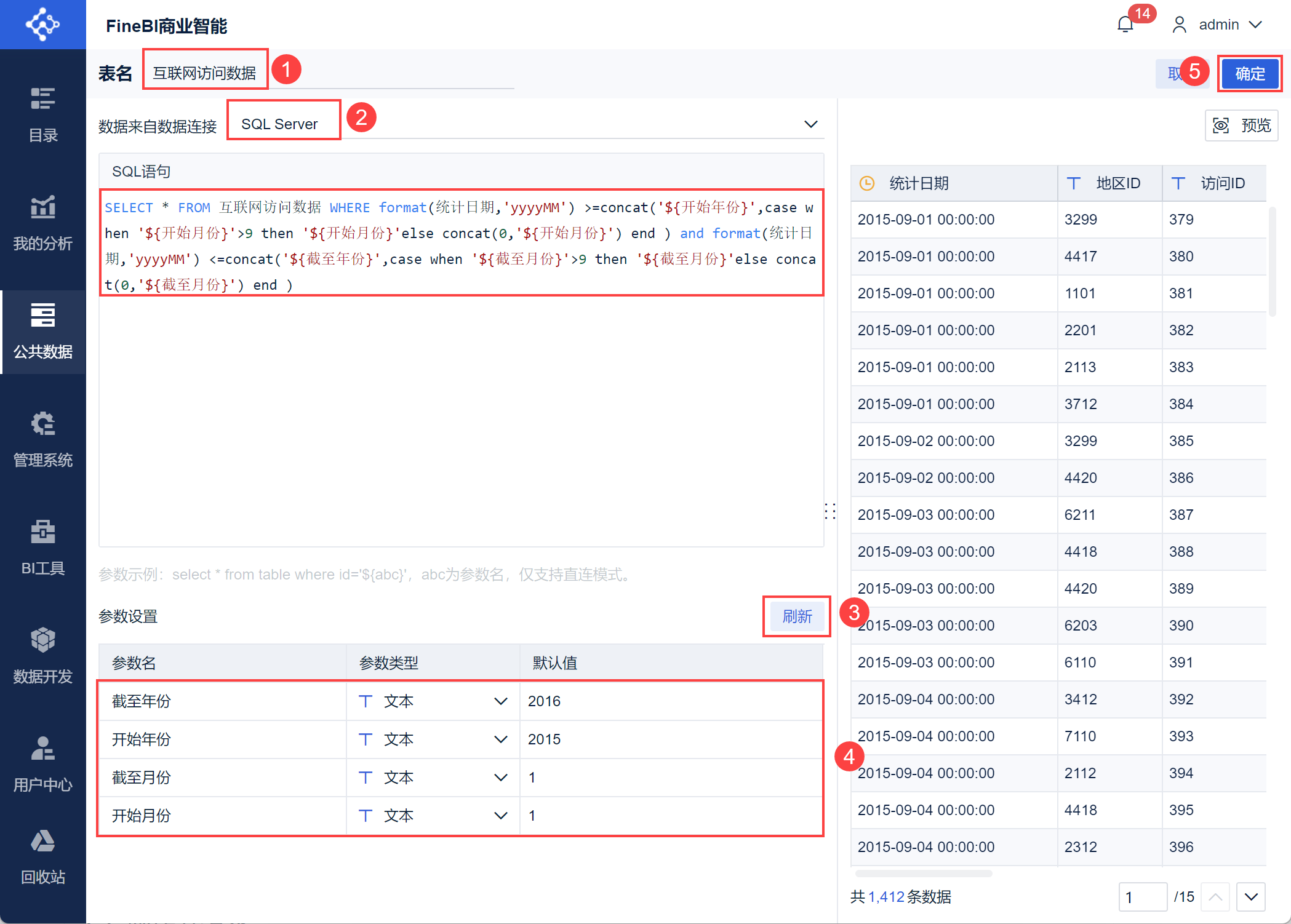Screen dimensions: 1291x924
Task: Open parameter type dropdown for 开始月份
Action: coord(500,816)
